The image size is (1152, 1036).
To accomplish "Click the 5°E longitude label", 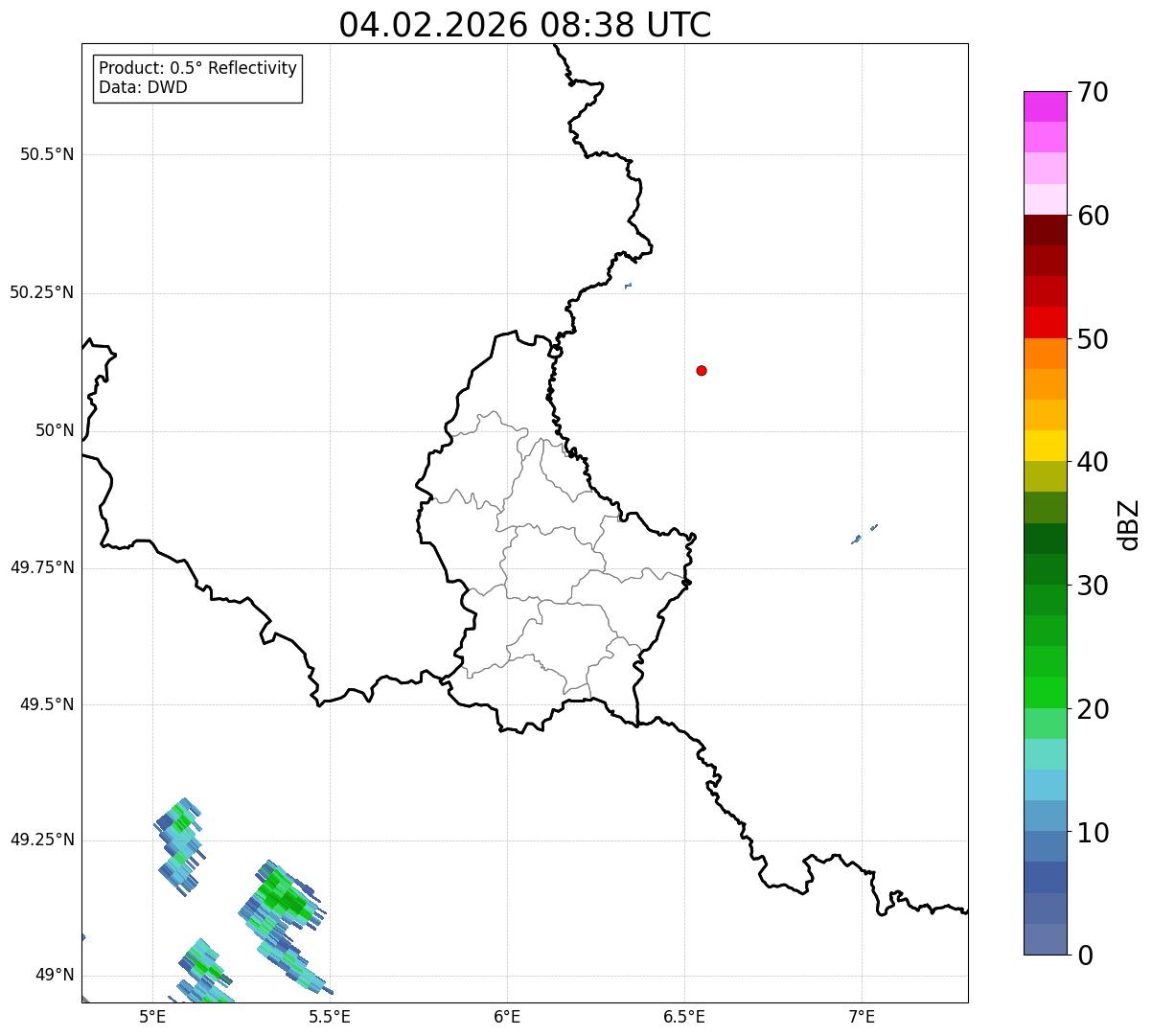I will point(152,1017).
